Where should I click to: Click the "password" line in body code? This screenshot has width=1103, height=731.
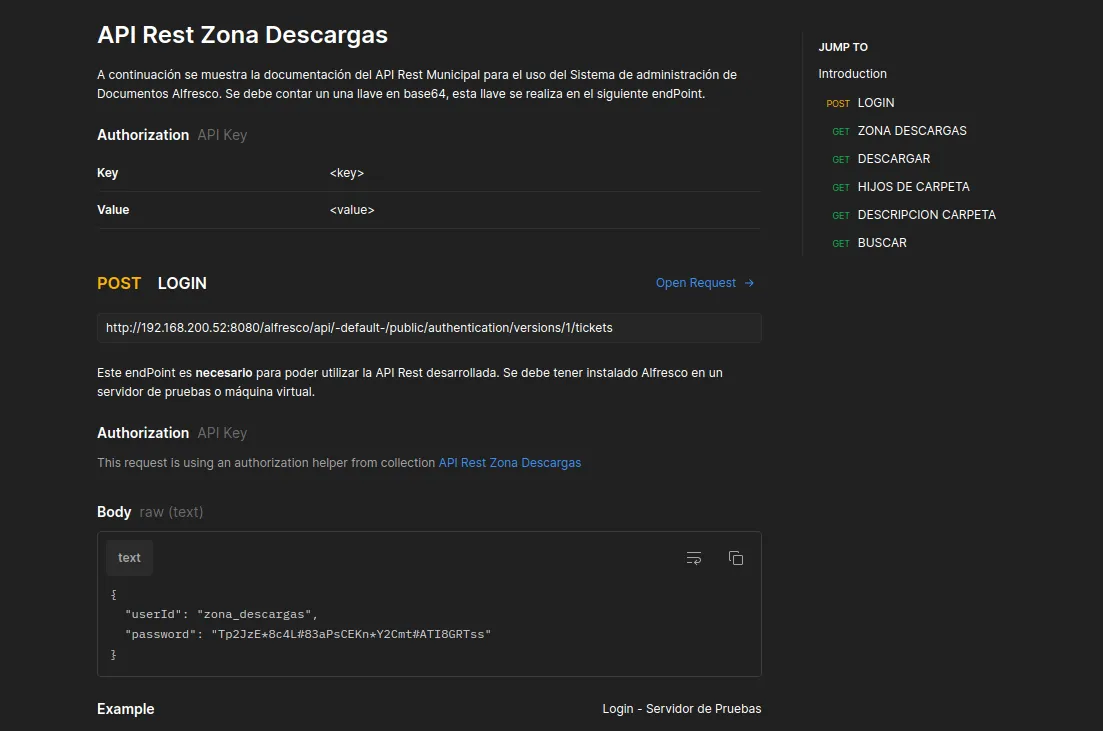tap(308, 634)
